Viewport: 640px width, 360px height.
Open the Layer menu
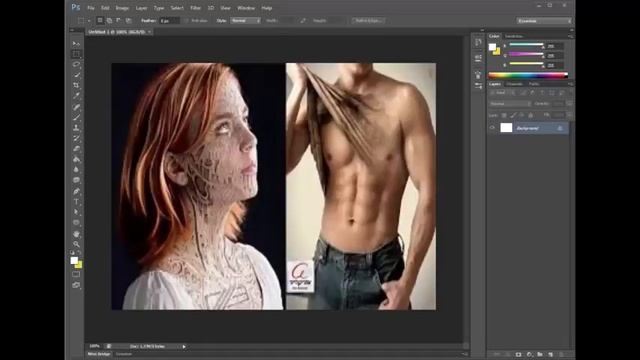pyautogui.click(x=141, y=8)
